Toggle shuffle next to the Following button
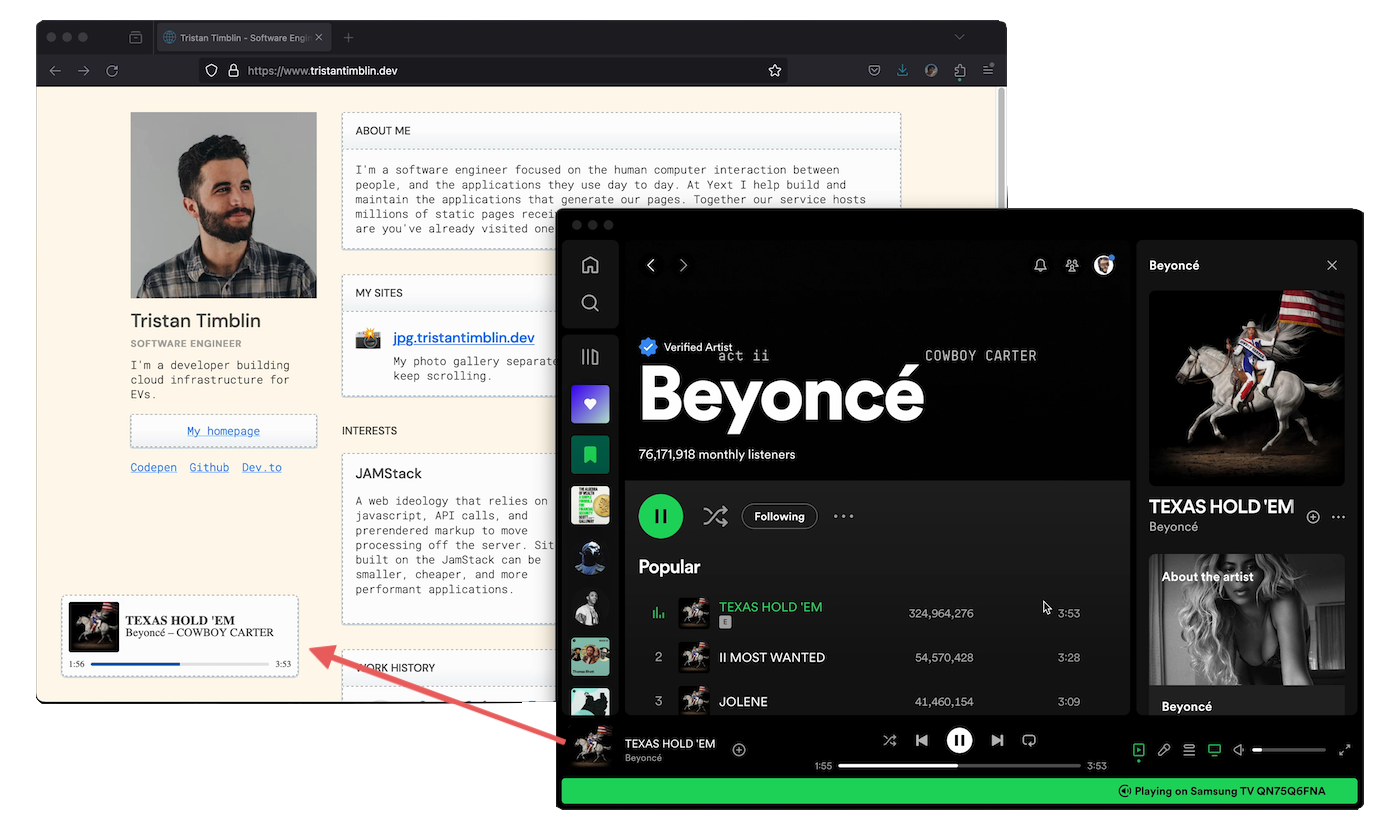This screenshot has height=828, width=1400. click(715, 516)
